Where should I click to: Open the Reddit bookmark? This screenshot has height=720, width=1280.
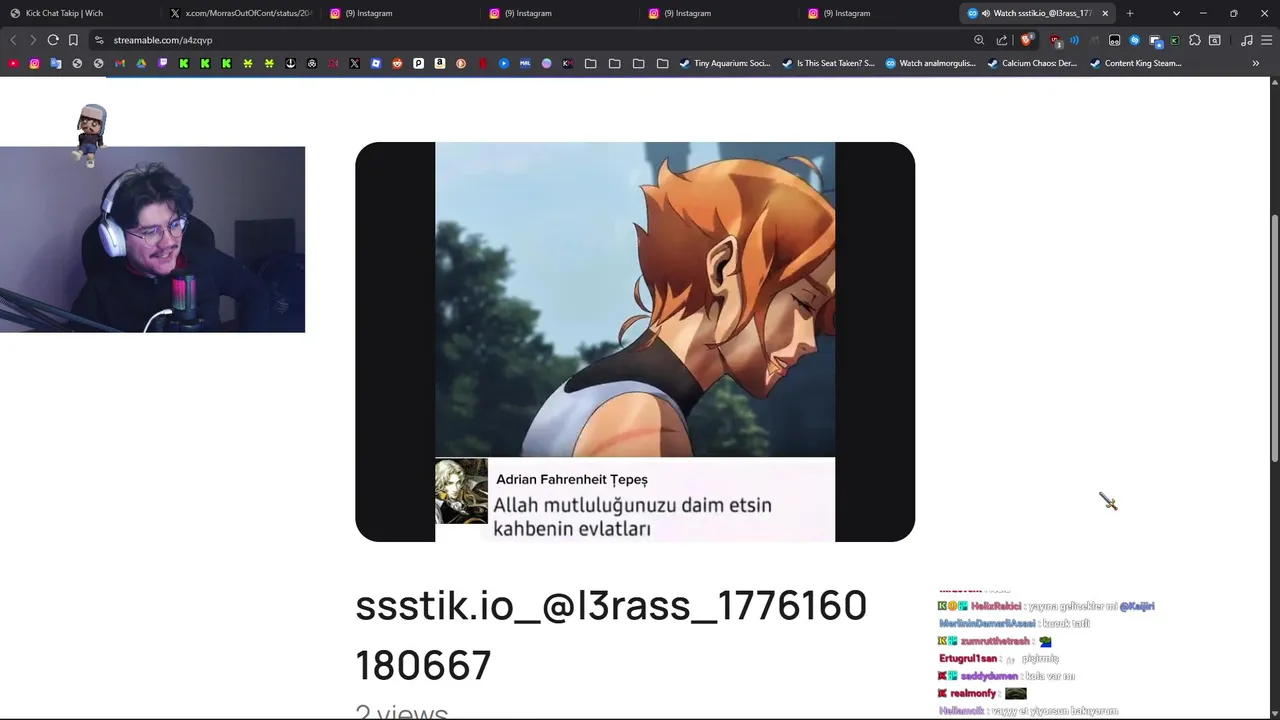[397, 63]
